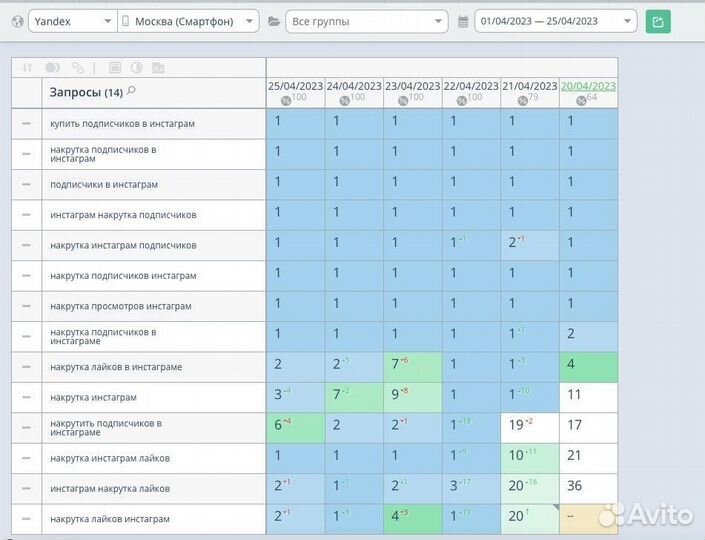Click the globe icon beside Yandex
705x540 pixels.
click(x=17, y=21)
